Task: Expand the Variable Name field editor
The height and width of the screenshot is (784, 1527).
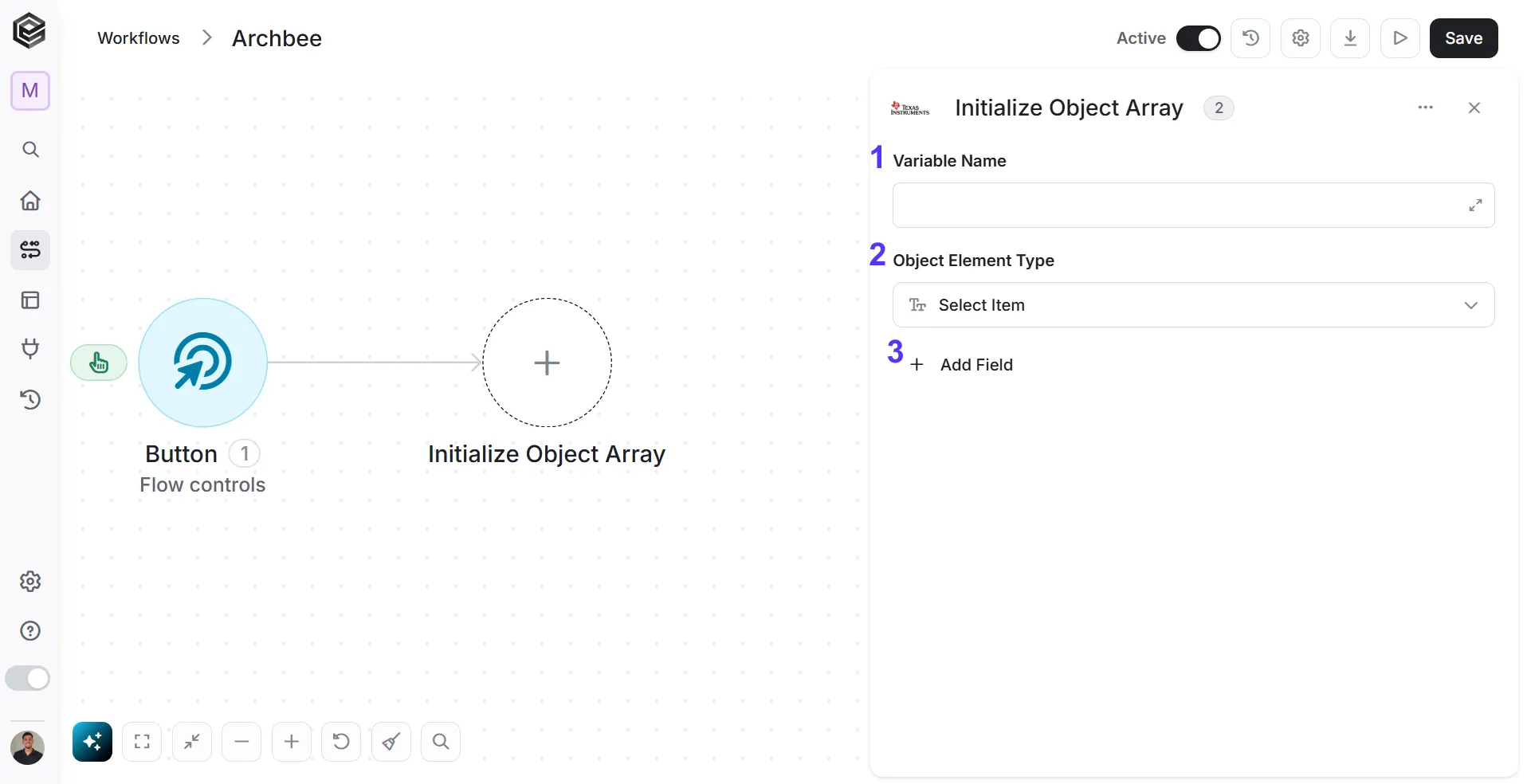Action: coord(1476,206)
